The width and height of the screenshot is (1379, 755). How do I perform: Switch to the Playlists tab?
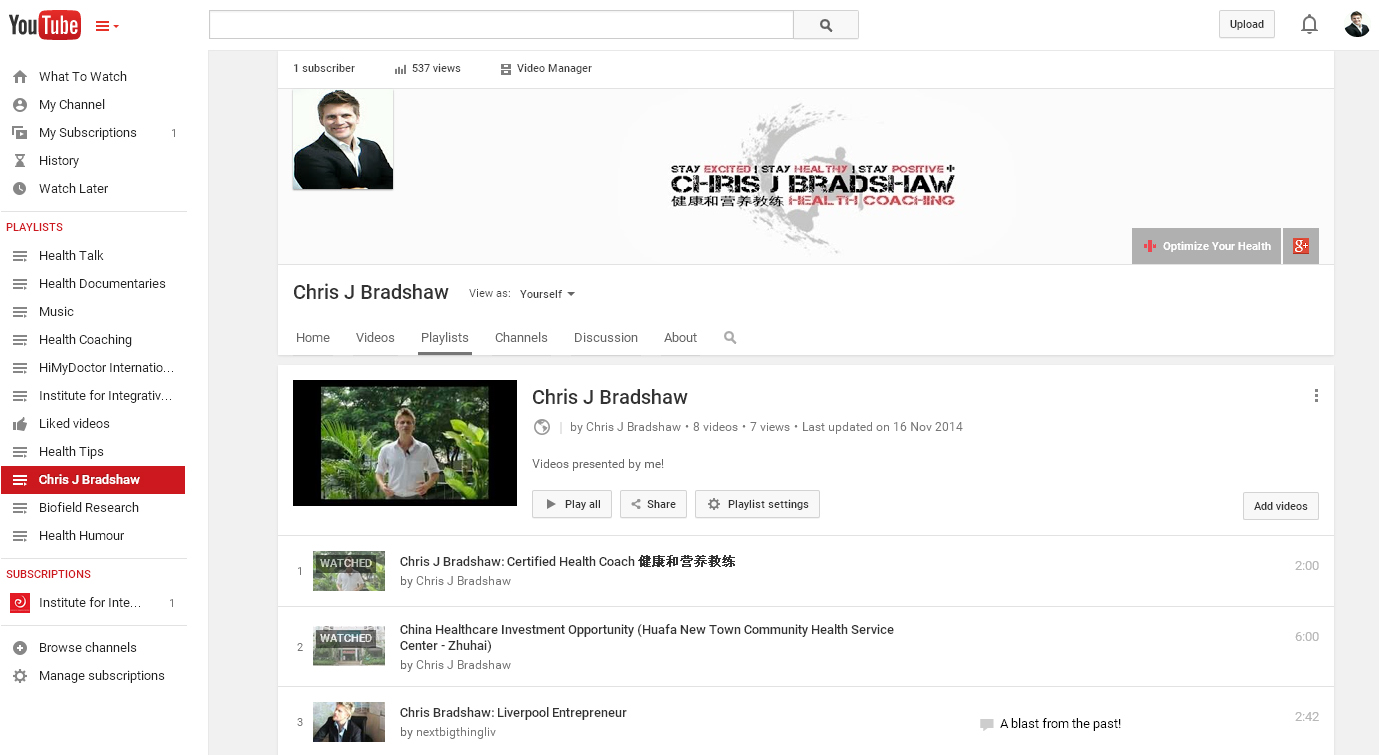(445, 338)
